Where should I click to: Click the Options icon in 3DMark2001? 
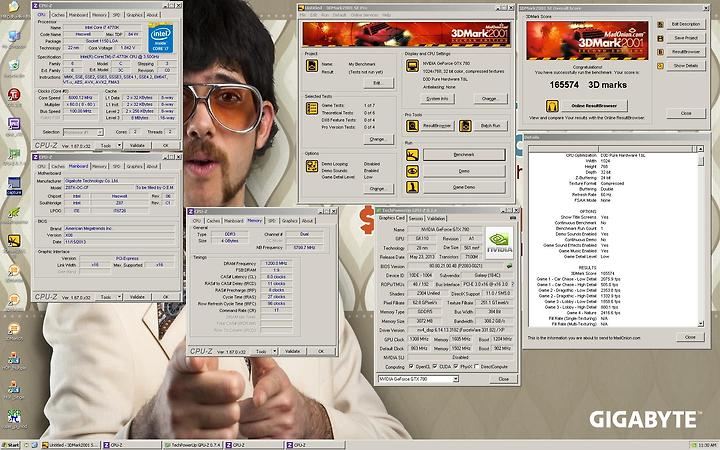click(312, 166)
